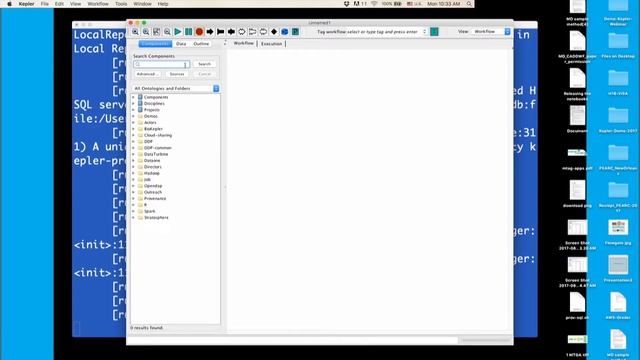Add multi output port (outlined flag icon)
The width and height of the screenshot is (640, 360).
pos(252,32)
